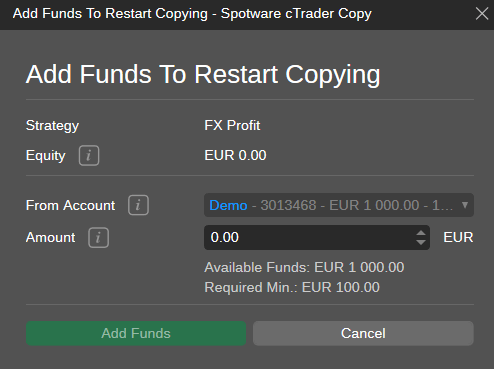Select the blue Demo text in account box
Screen dimensions: 494x369
228,205
